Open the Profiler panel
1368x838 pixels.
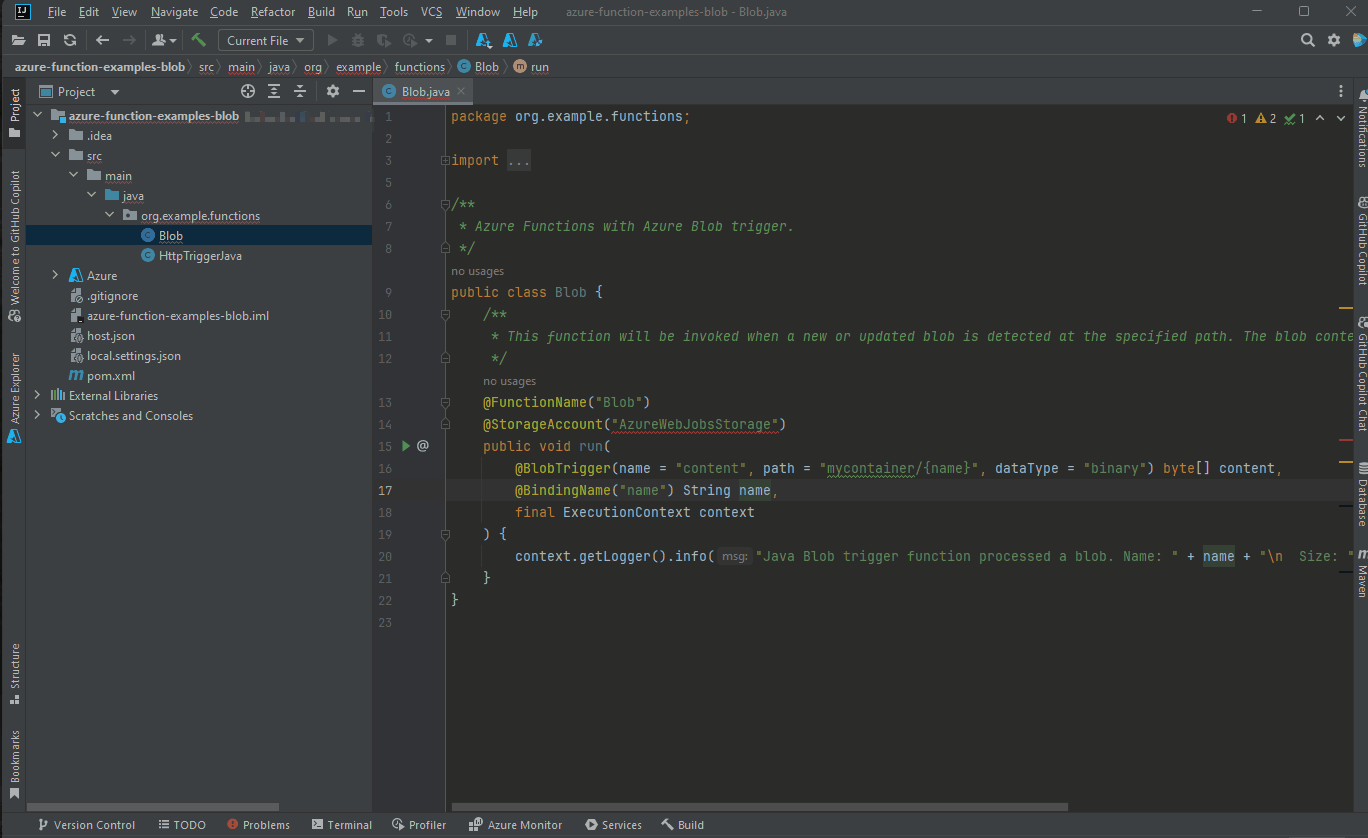click(x=419, y=825)
